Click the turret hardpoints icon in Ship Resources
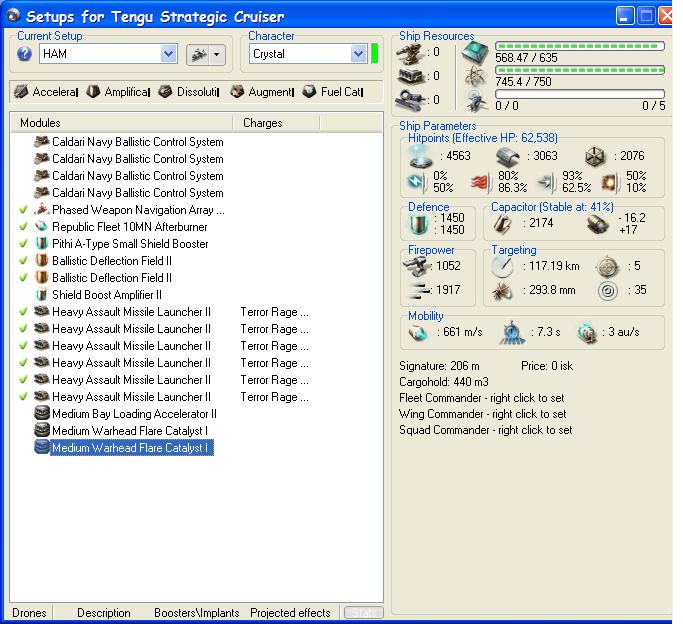683x624 pixels. pyautogui.click(x=409, y=54)
